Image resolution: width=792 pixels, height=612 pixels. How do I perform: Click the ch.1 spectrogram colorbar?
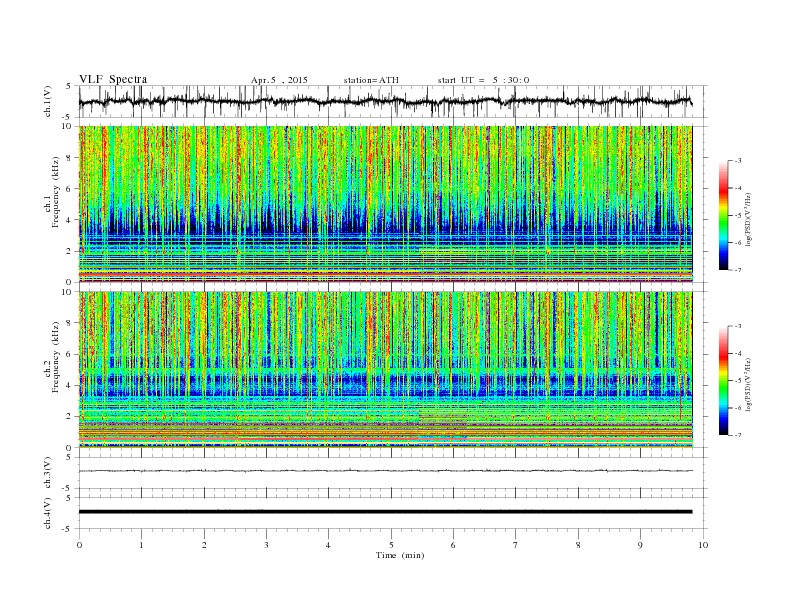723,215
